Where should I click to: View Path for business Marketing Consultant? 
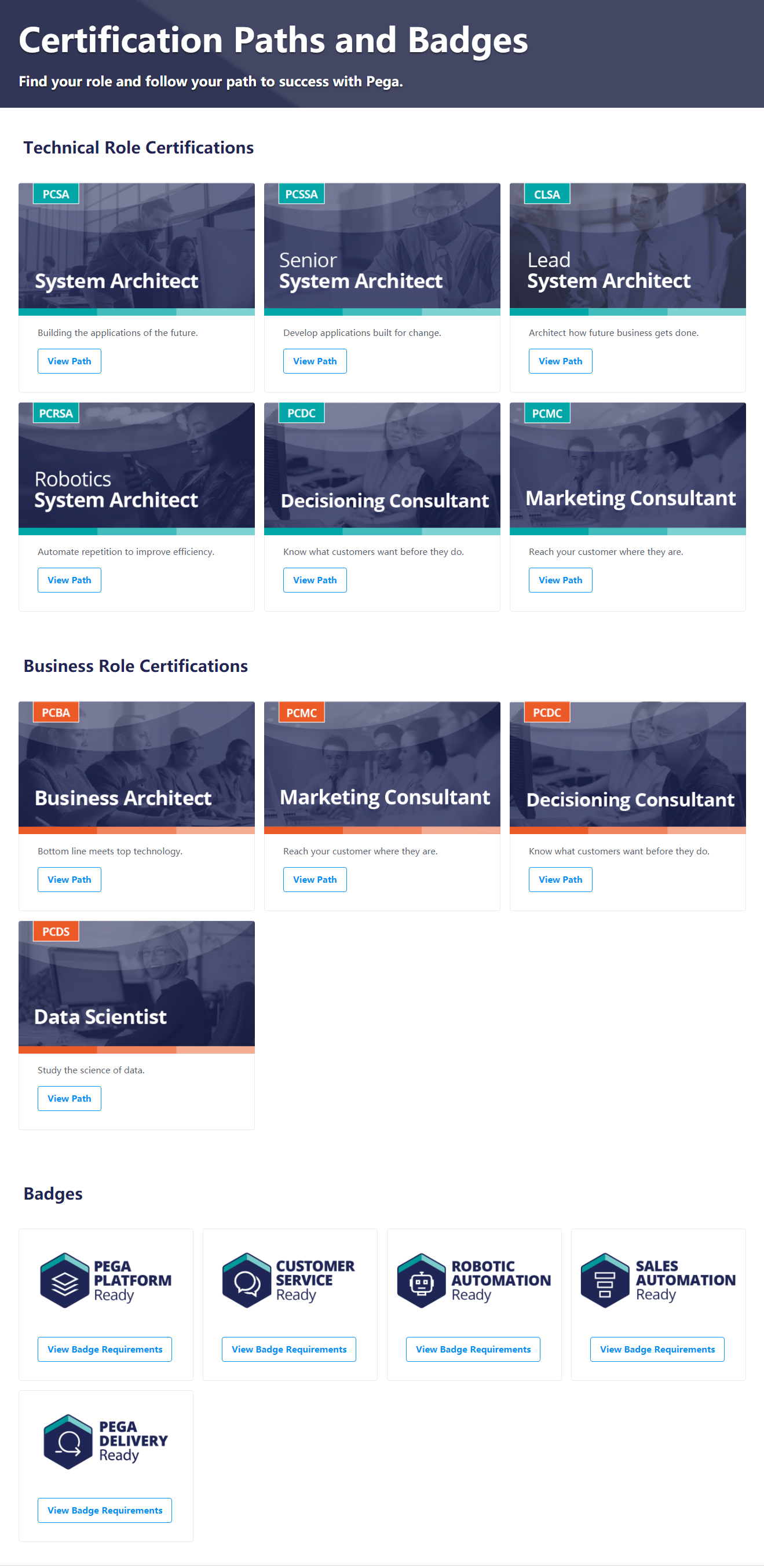coord(315,879)
